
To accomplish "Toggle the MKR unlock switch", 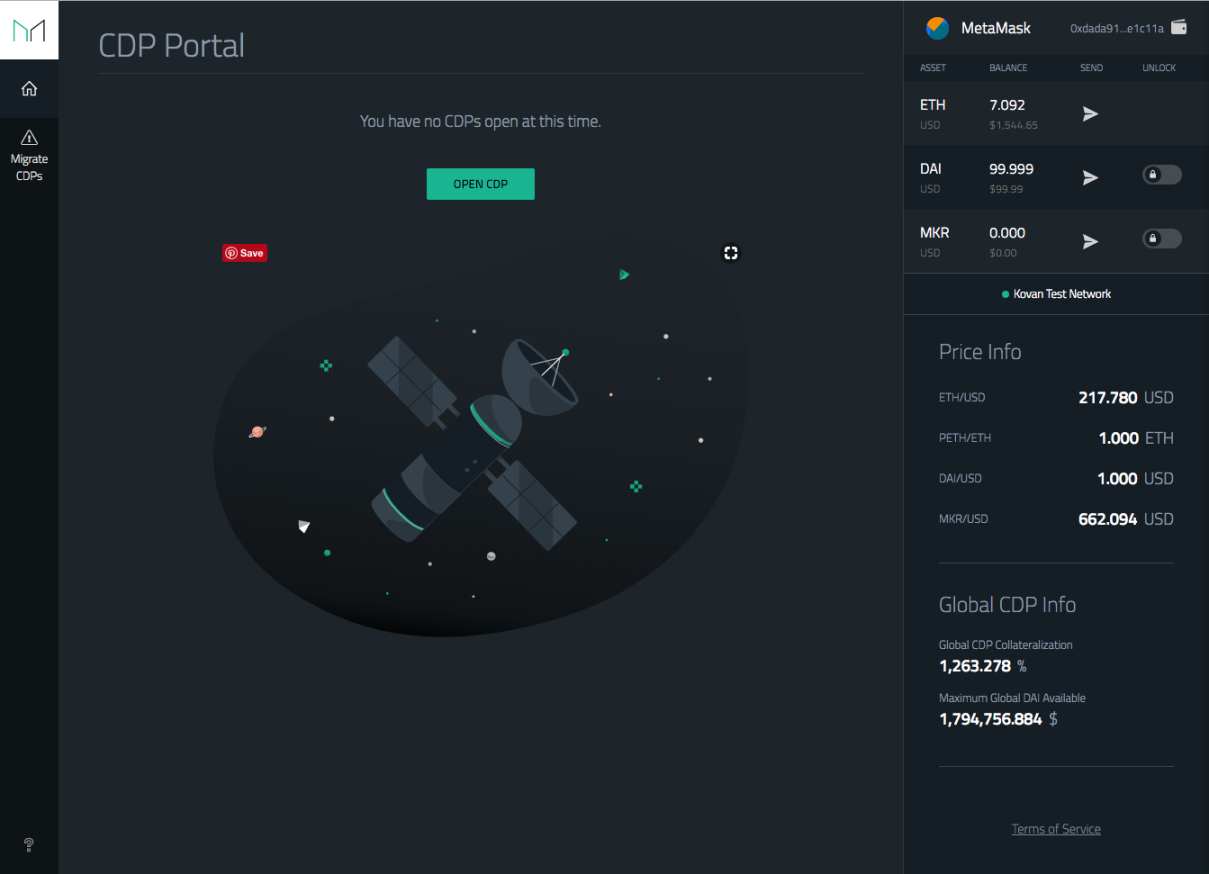I will [x=1161, y=239].
